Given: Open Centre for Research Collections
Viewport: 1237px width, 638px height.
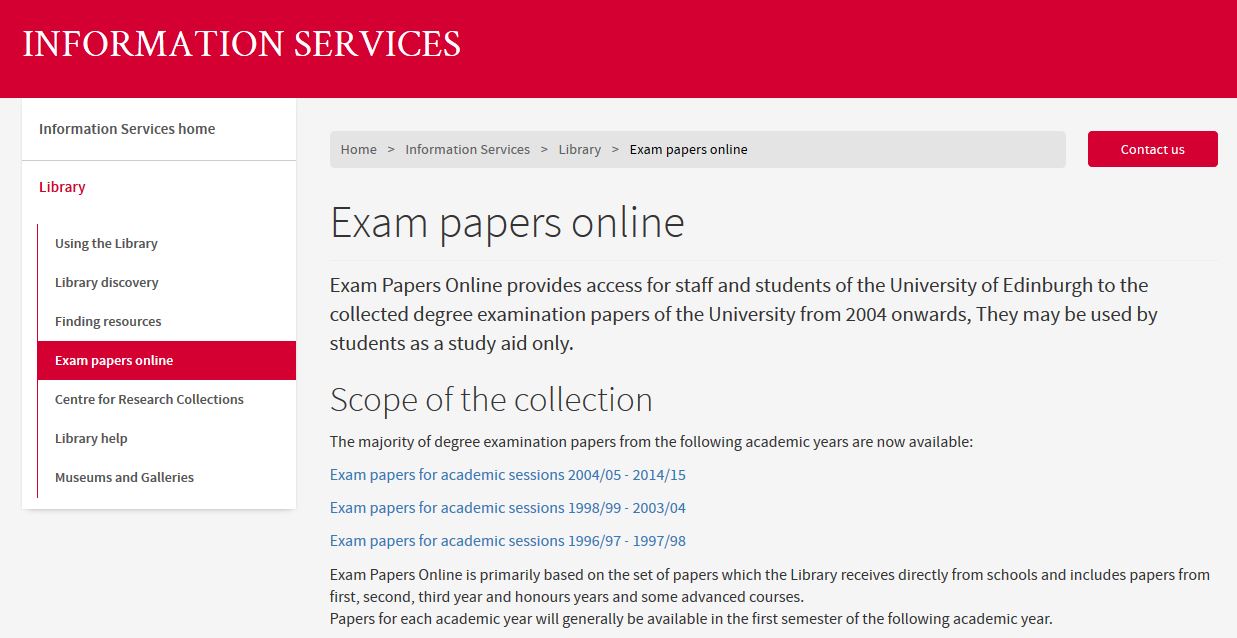Looking at the screenshot, I should coord(149,399).
